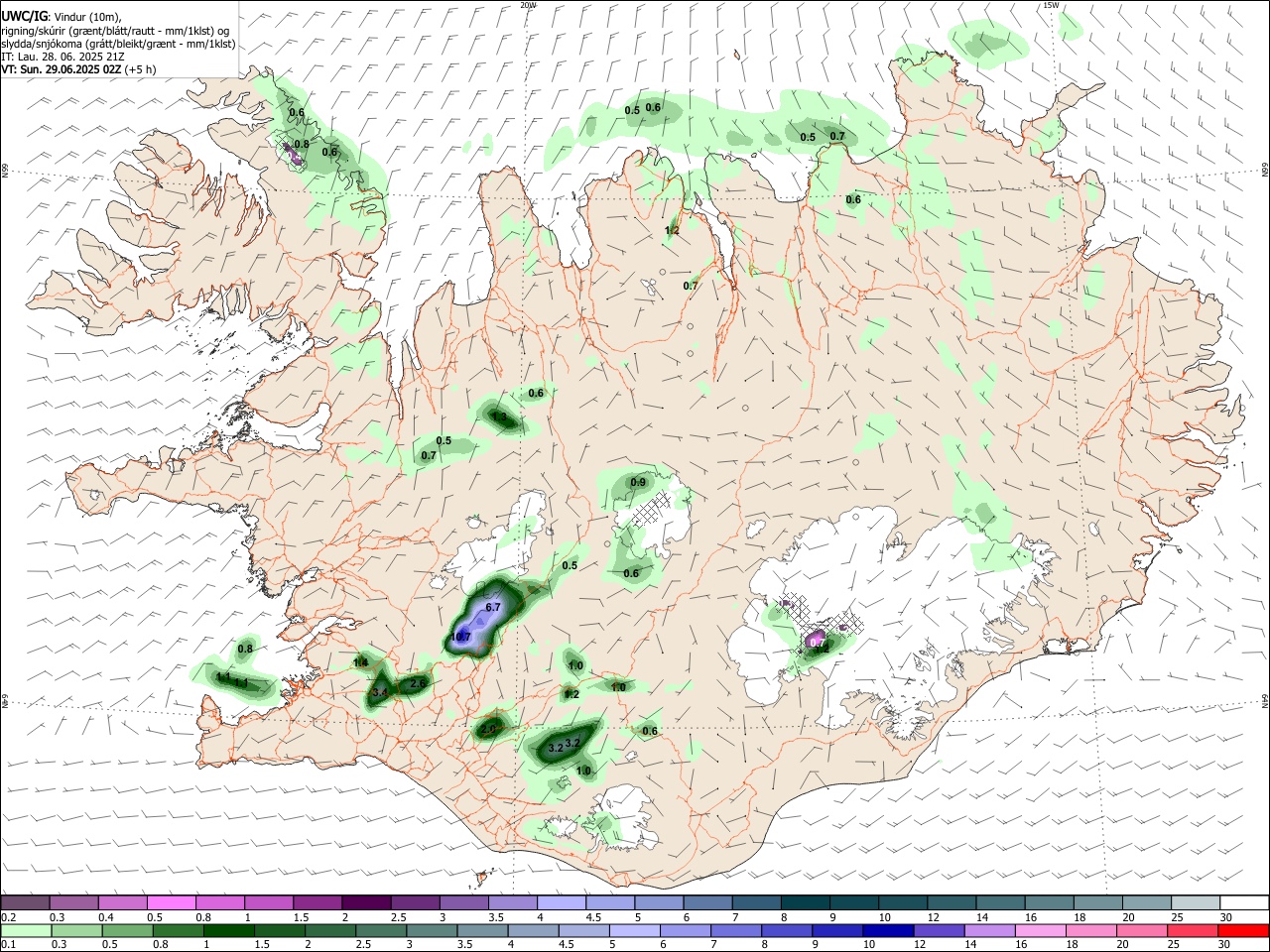
Task: Click the purple snow patch in the Westfjords
Action: [x=294, y=153]
